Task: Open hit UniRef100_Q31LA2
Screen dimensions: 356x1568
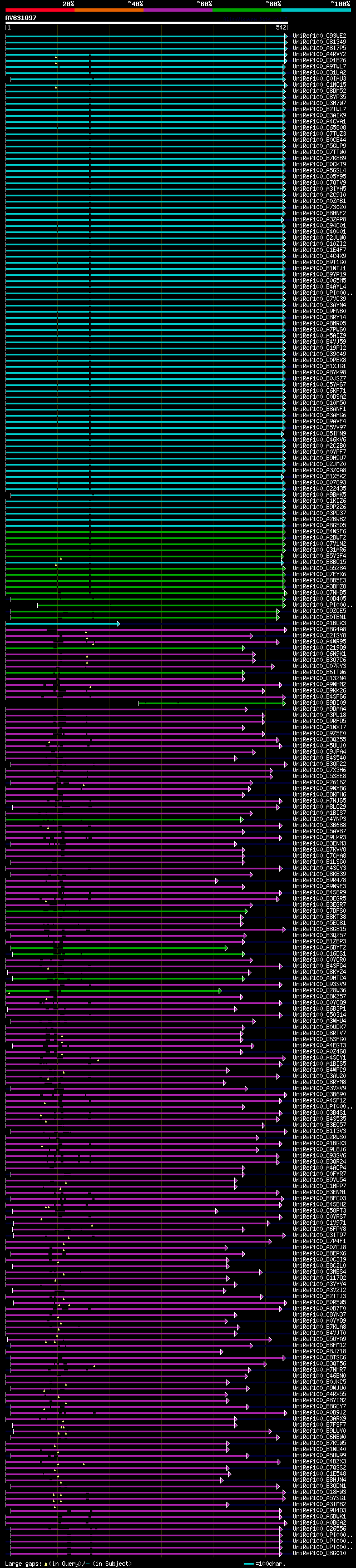Action: pyautogui.click(x=319, y=72)
